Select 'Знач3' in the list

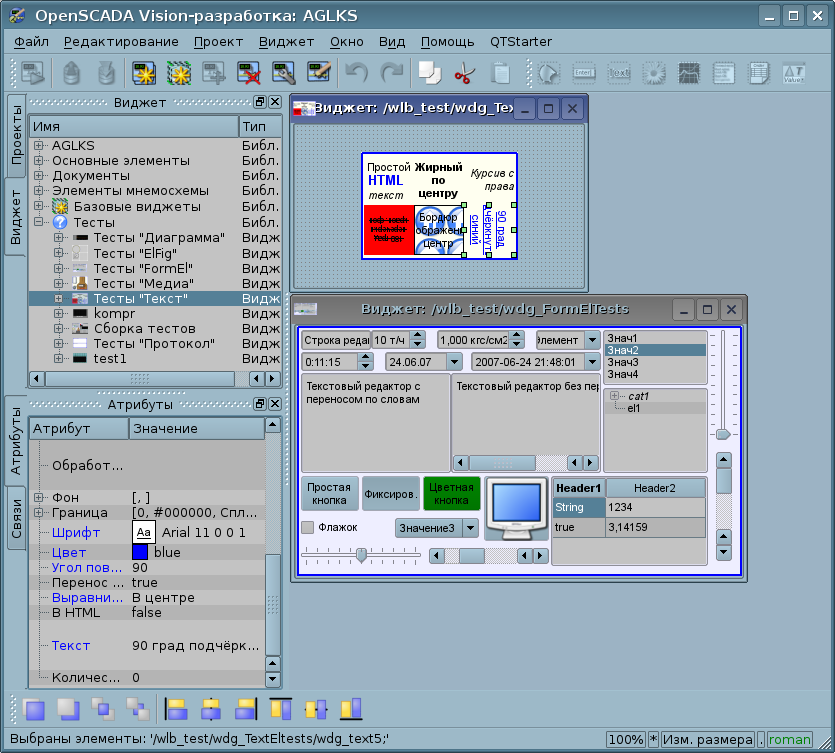(x=623, y=362)
